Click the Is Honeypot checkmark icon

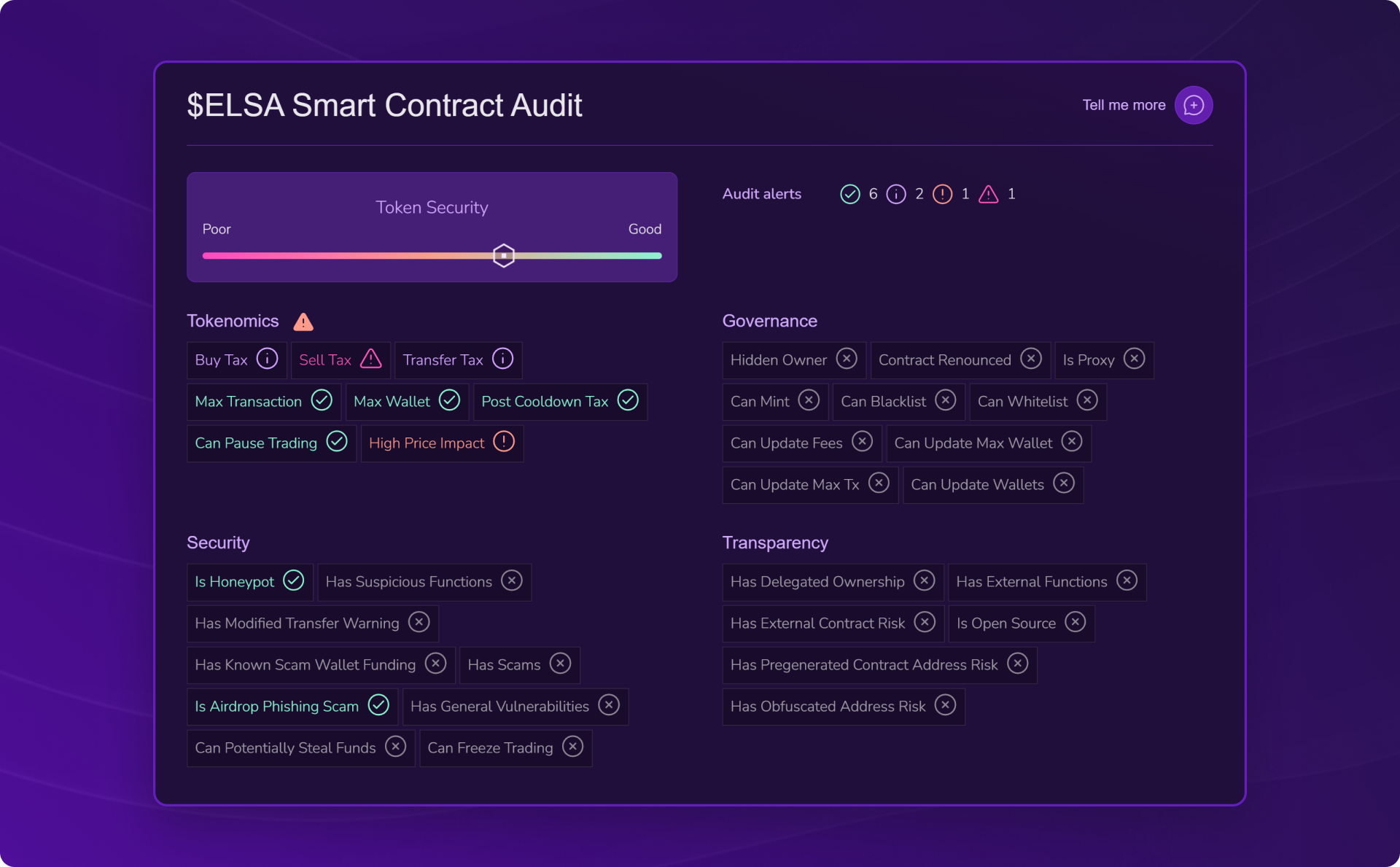(293, 580)
